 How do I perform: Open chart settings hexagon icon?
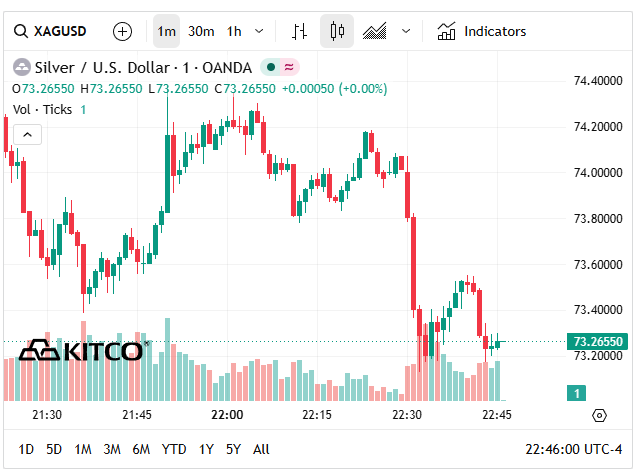(x=599, y=416)
